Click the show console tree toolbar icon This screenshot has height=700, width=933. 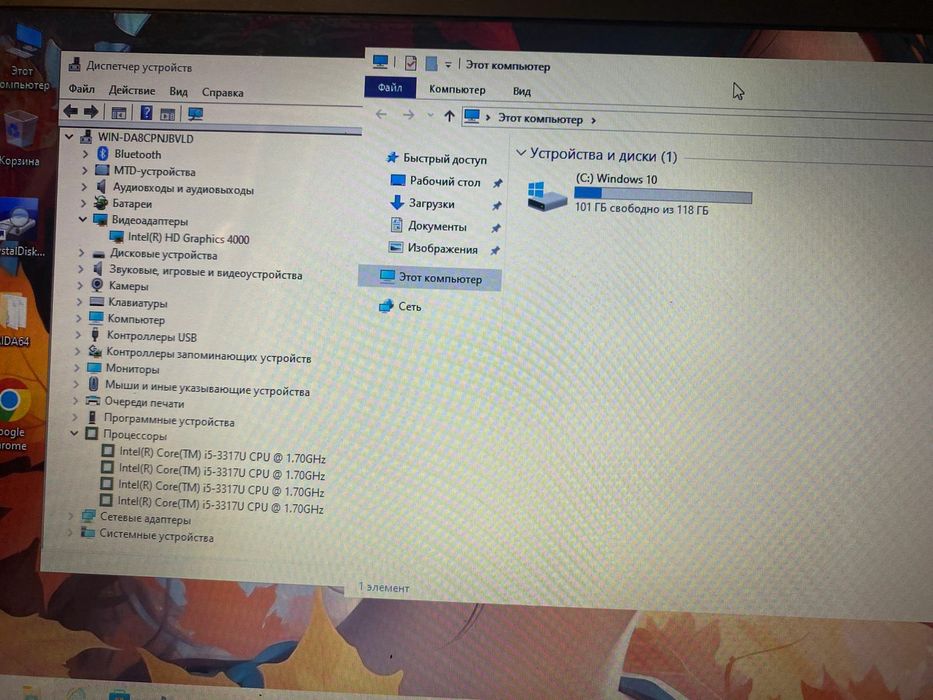118,112
